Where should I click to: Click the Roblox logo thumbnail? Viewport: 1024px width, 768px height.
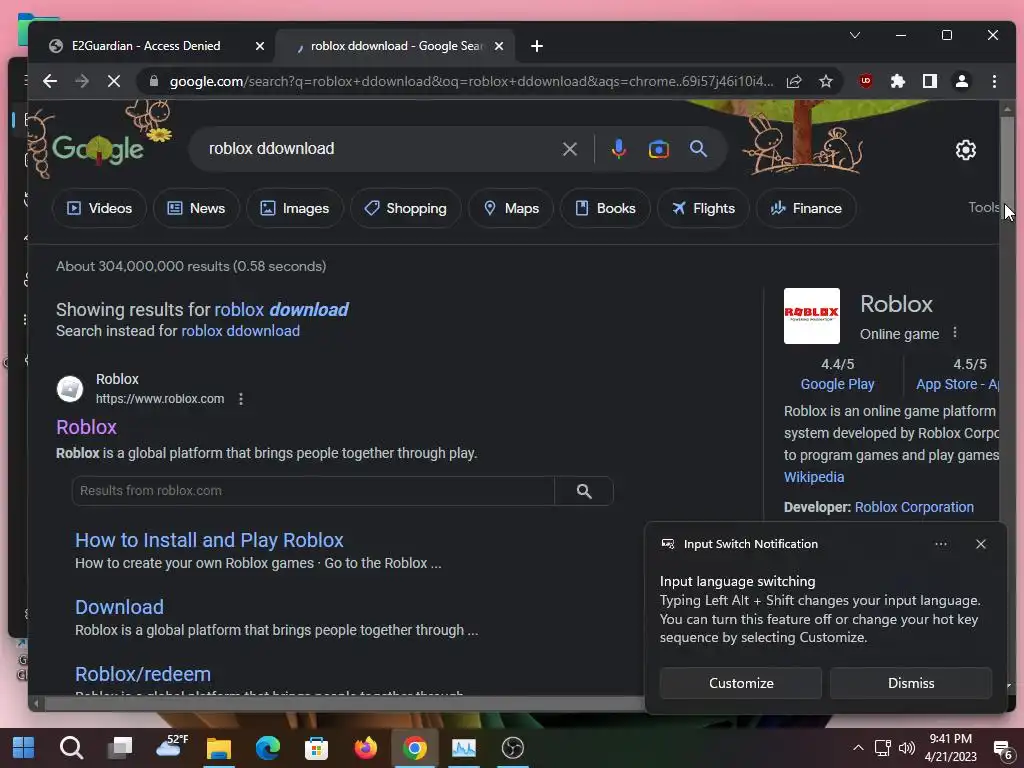click(812, 316)
